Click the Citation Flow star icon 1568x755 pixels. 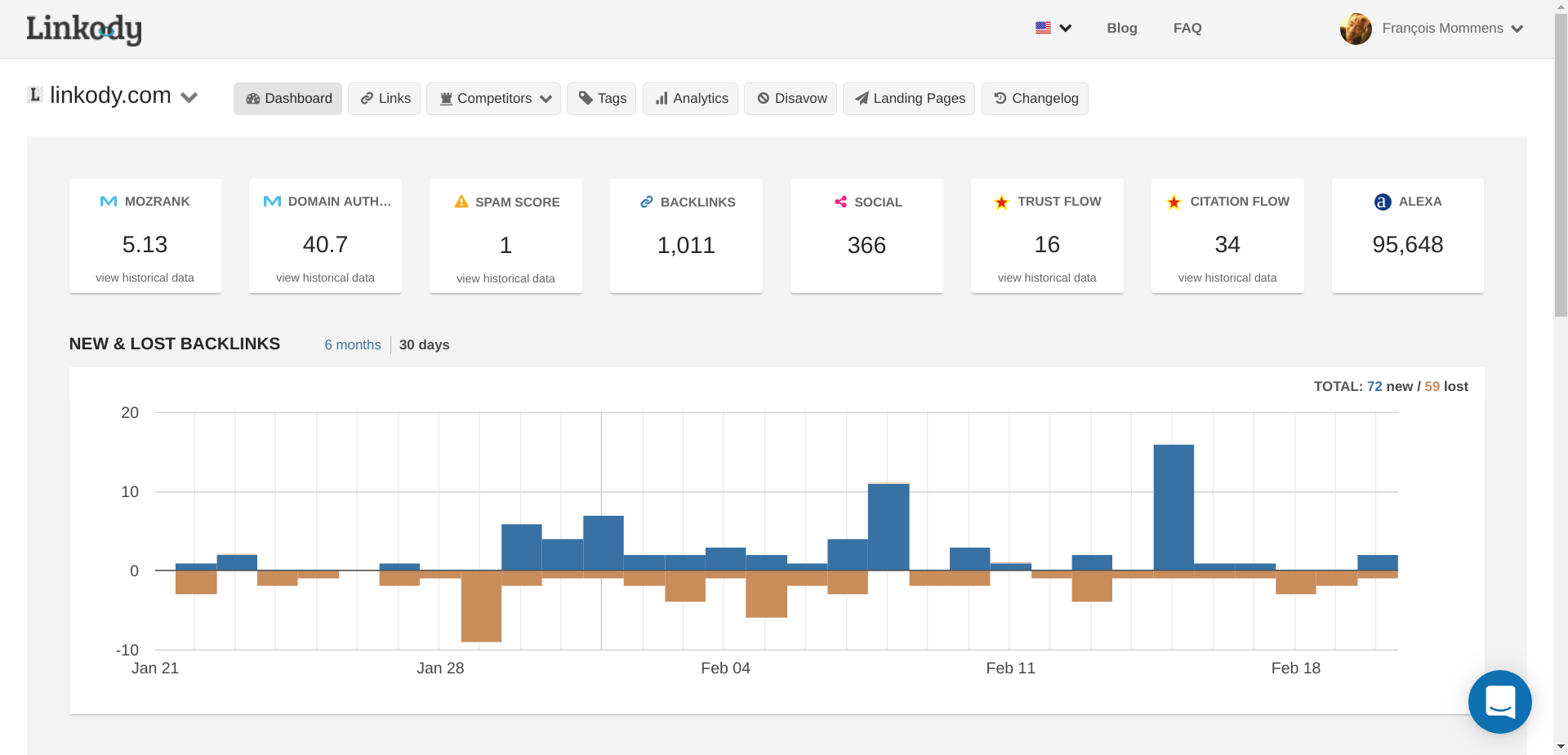click(1174, 202)
